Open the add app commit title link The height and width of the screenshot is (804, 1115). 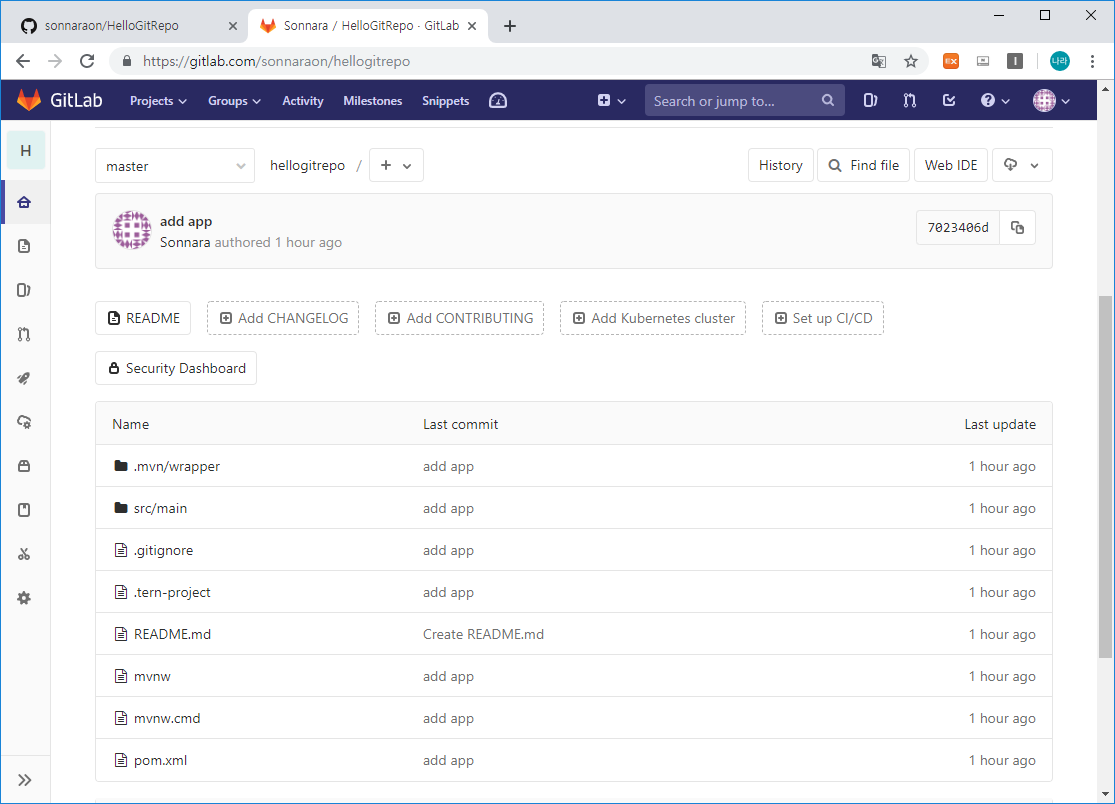coord(186,221)
